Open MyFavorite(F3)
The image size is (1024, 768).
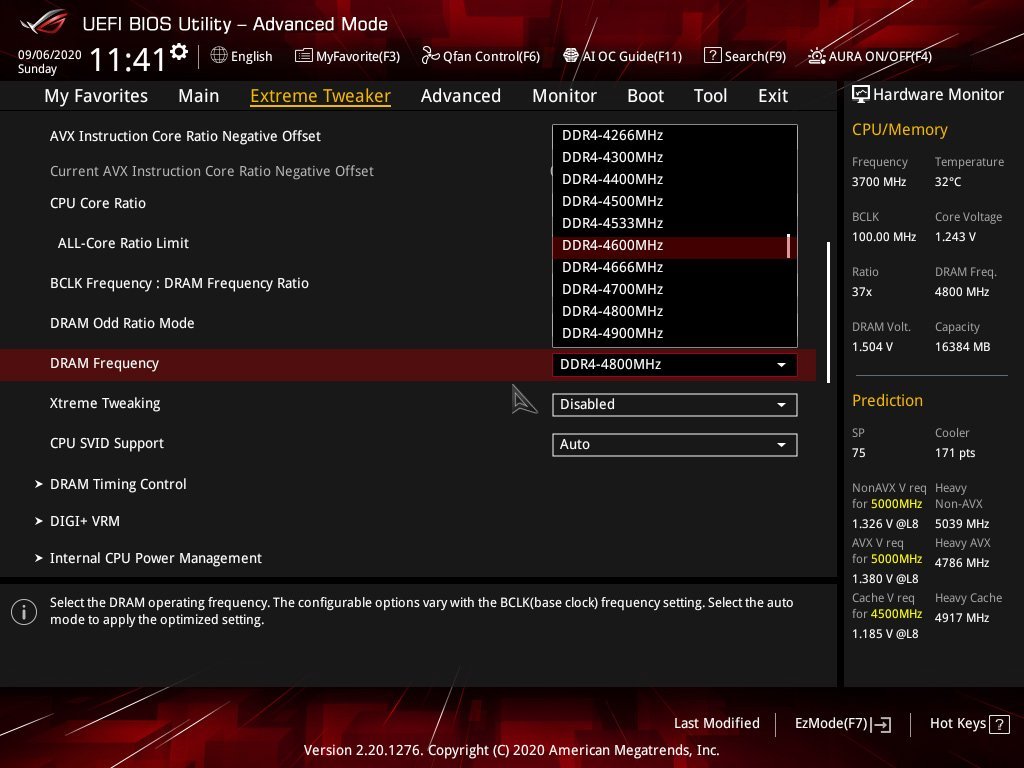pyautogui.click(x=347, y=56)
